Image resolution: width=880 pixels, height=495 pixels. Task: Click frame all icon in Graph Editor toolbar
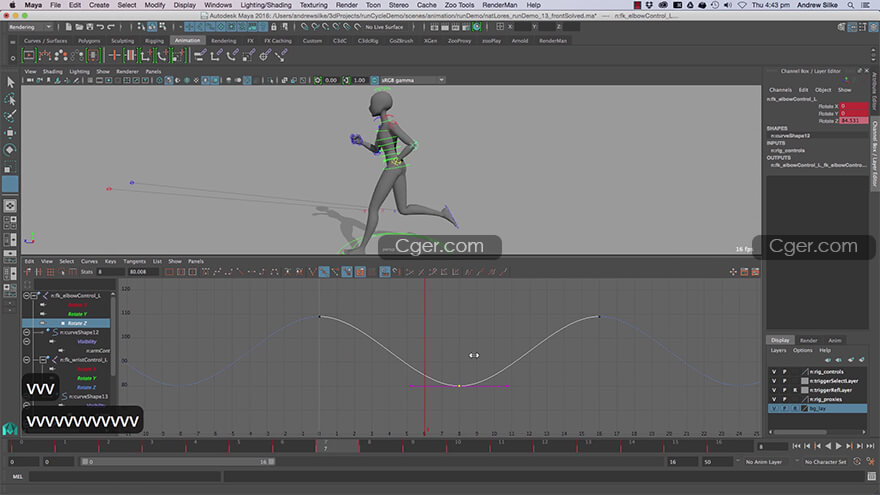tap(169, 272)
